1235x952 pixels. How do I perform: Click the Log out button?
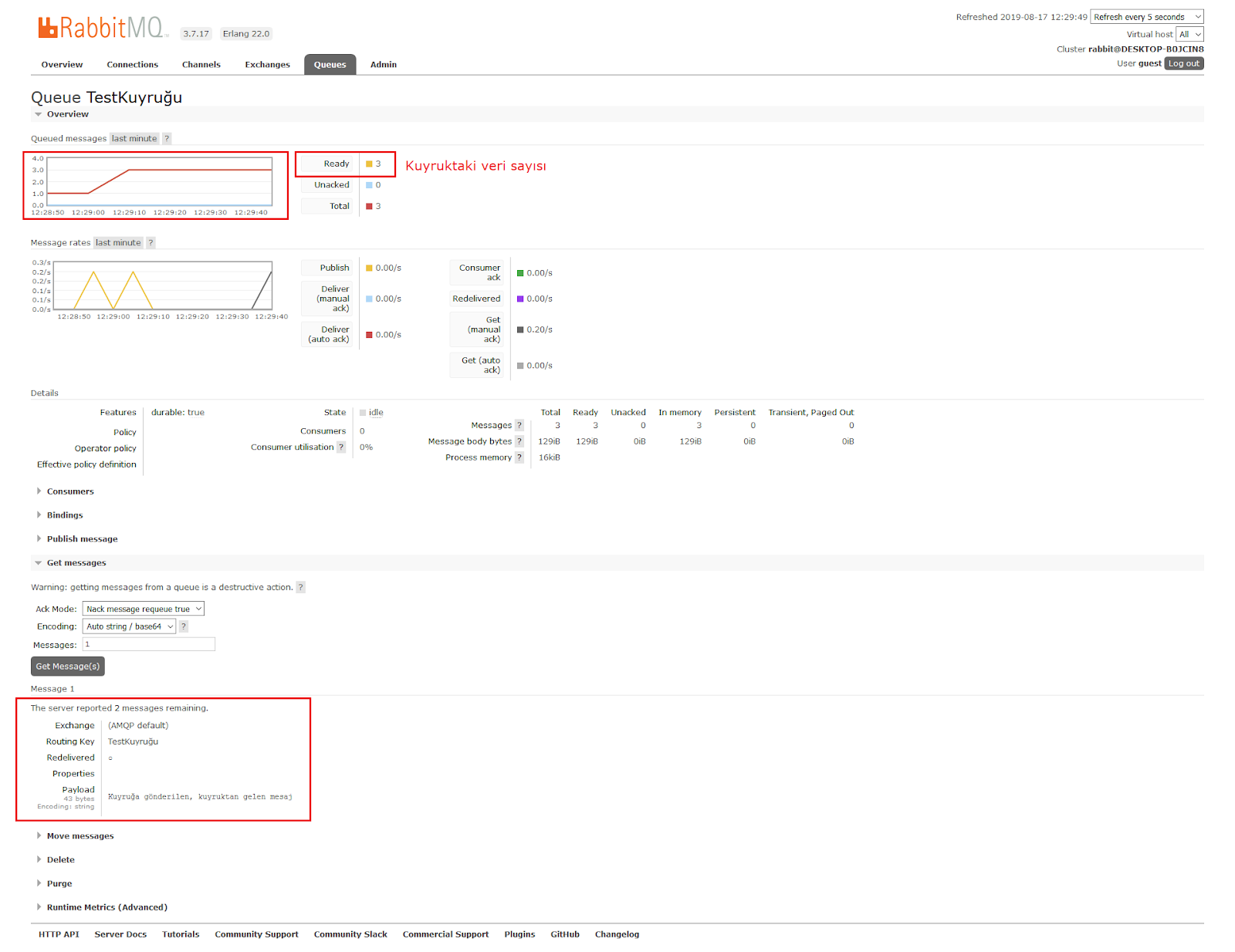(x=1184, y=64)
